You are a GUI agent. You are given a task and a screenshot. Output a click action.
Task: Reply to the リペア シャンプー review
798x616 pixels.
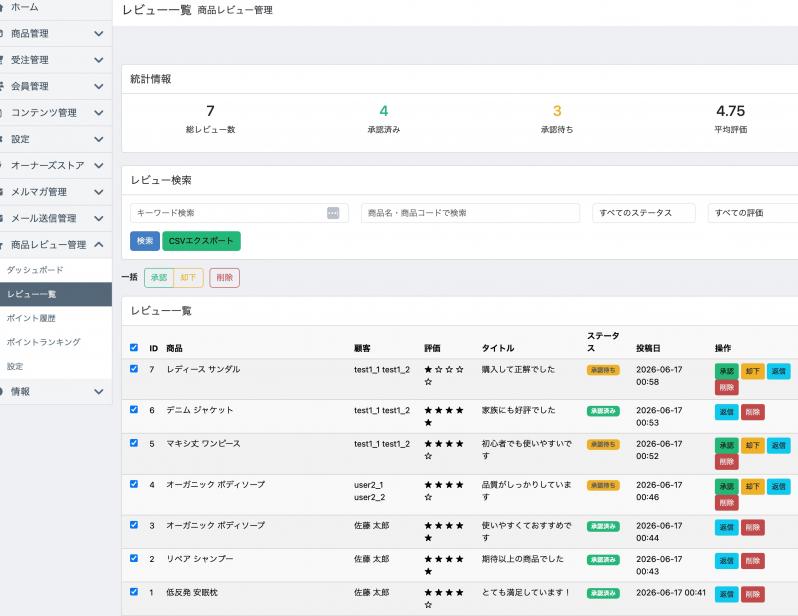(x=727, y=561)
